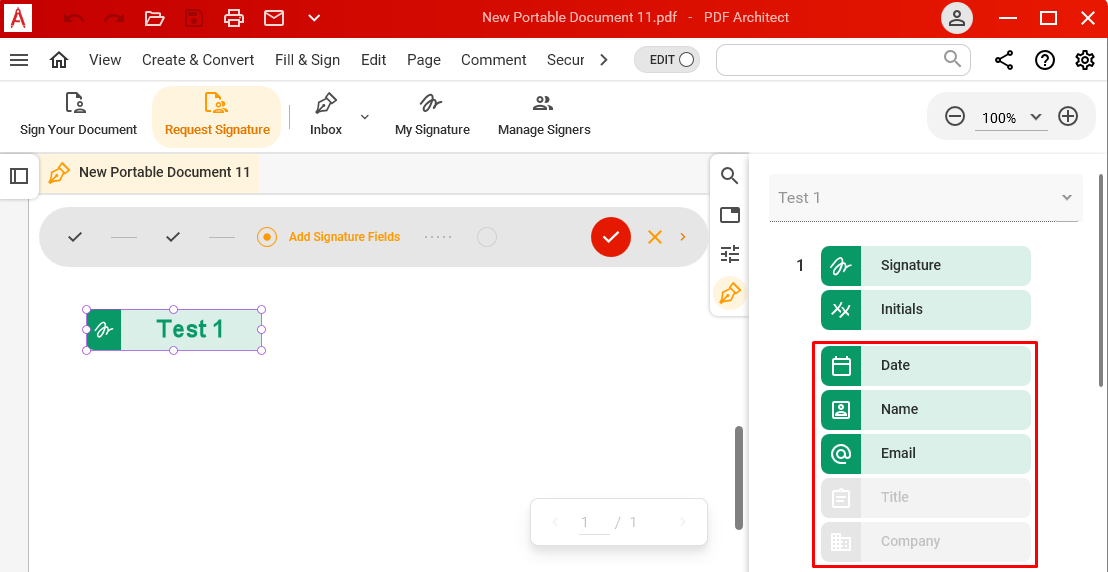Go to next page arrow
The width and height of the screenshot is (1108, 572).
click(x=682, y=523)
